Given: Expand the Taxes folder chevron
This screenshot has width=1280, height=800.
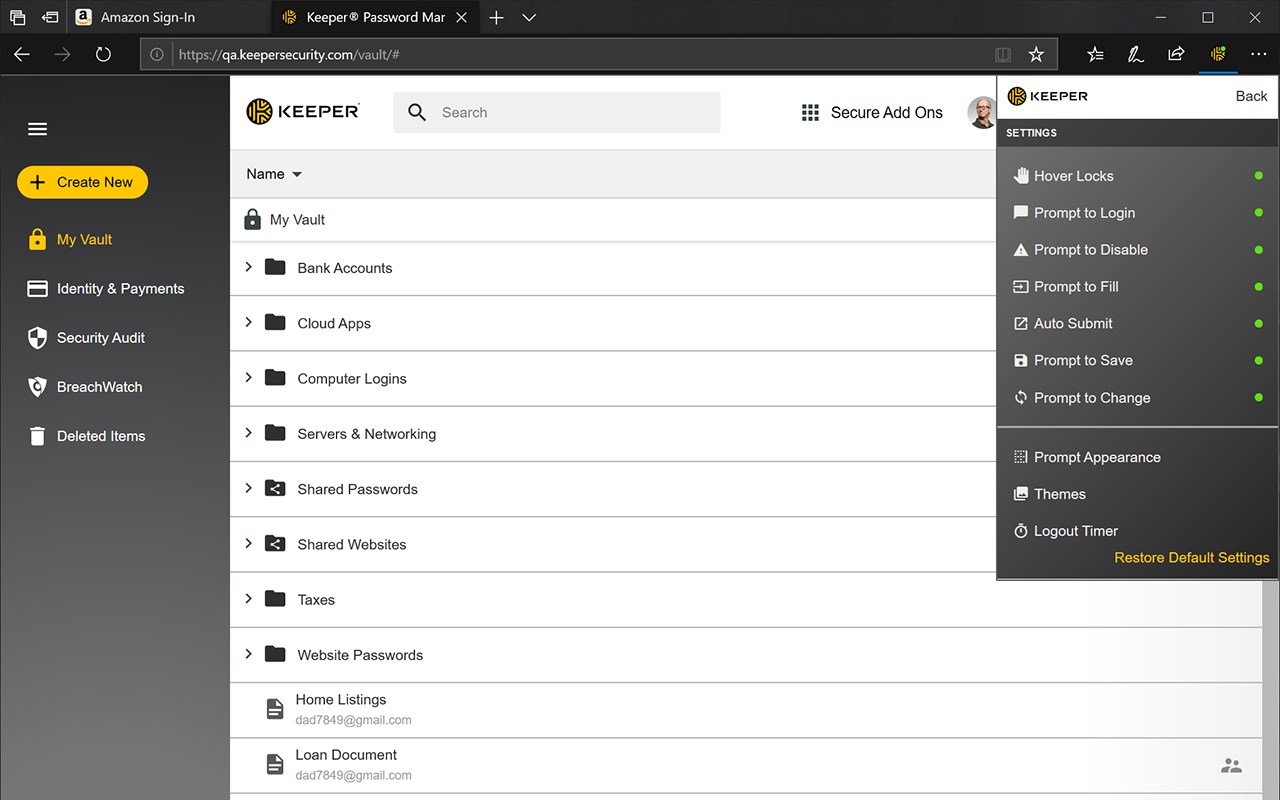Looking at the screenshot, I should point(249,599).
